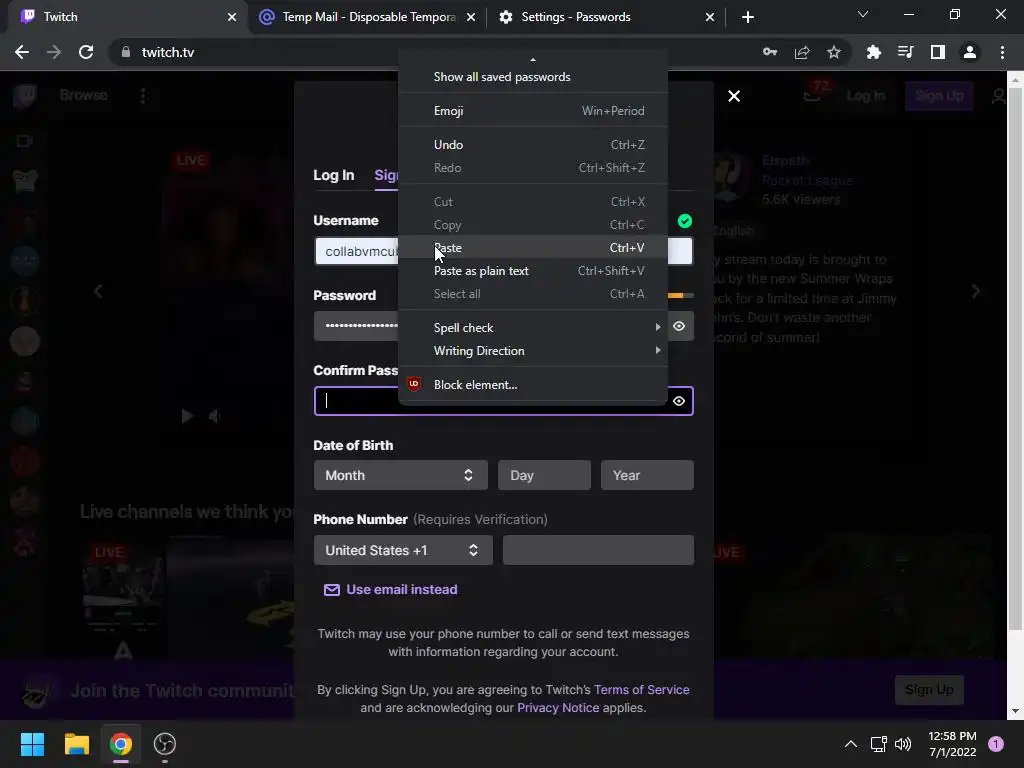This screenshot has width=1024, height=768.
Task: Click the context menu scroll-up arrow
Action: point(533,59)
